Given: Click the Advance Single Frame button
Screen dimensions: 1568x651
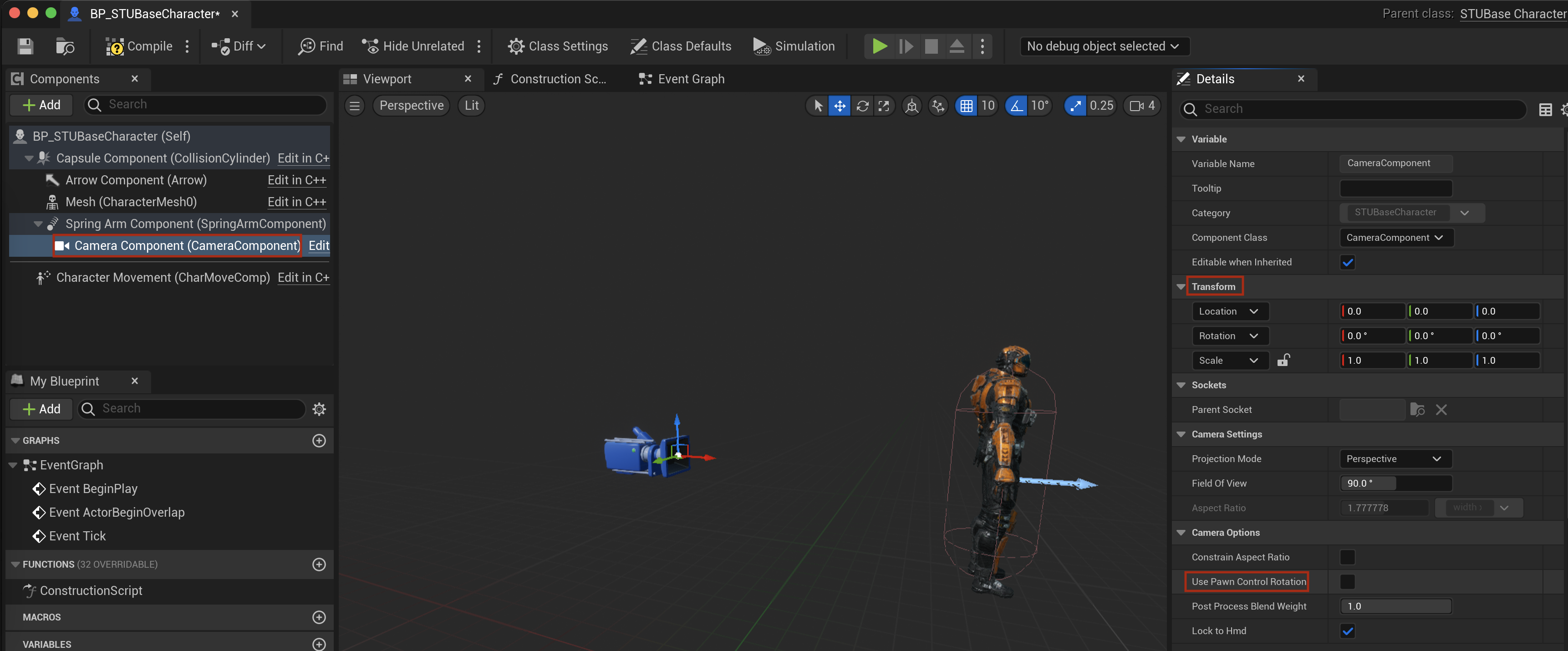Looking at the screenshot, I should point(906,46).
